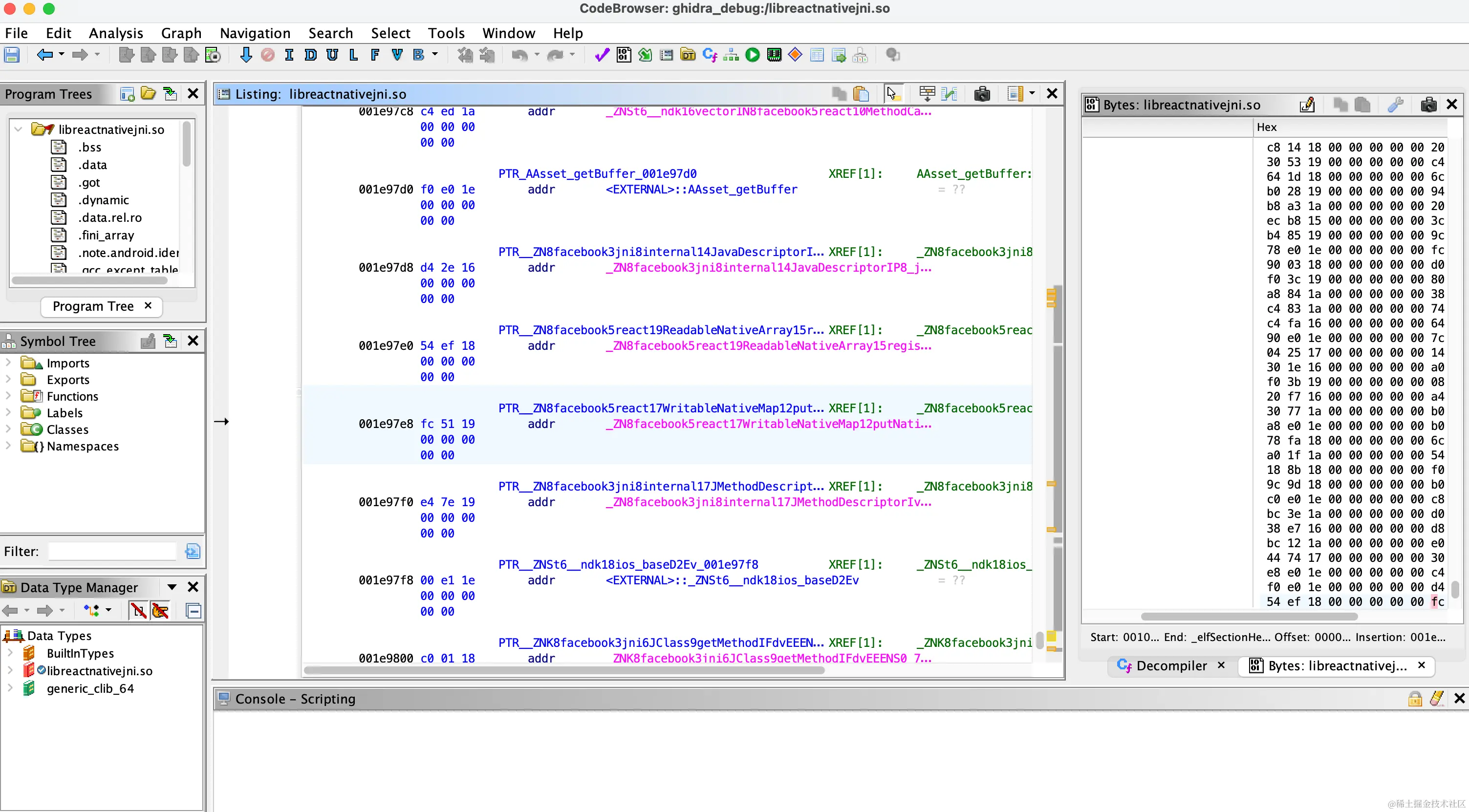Image resolution: width=1469 pixels, height=812 pixels.
Task: Click the F (next Function) navigation icon
Action: pos(375,55)
